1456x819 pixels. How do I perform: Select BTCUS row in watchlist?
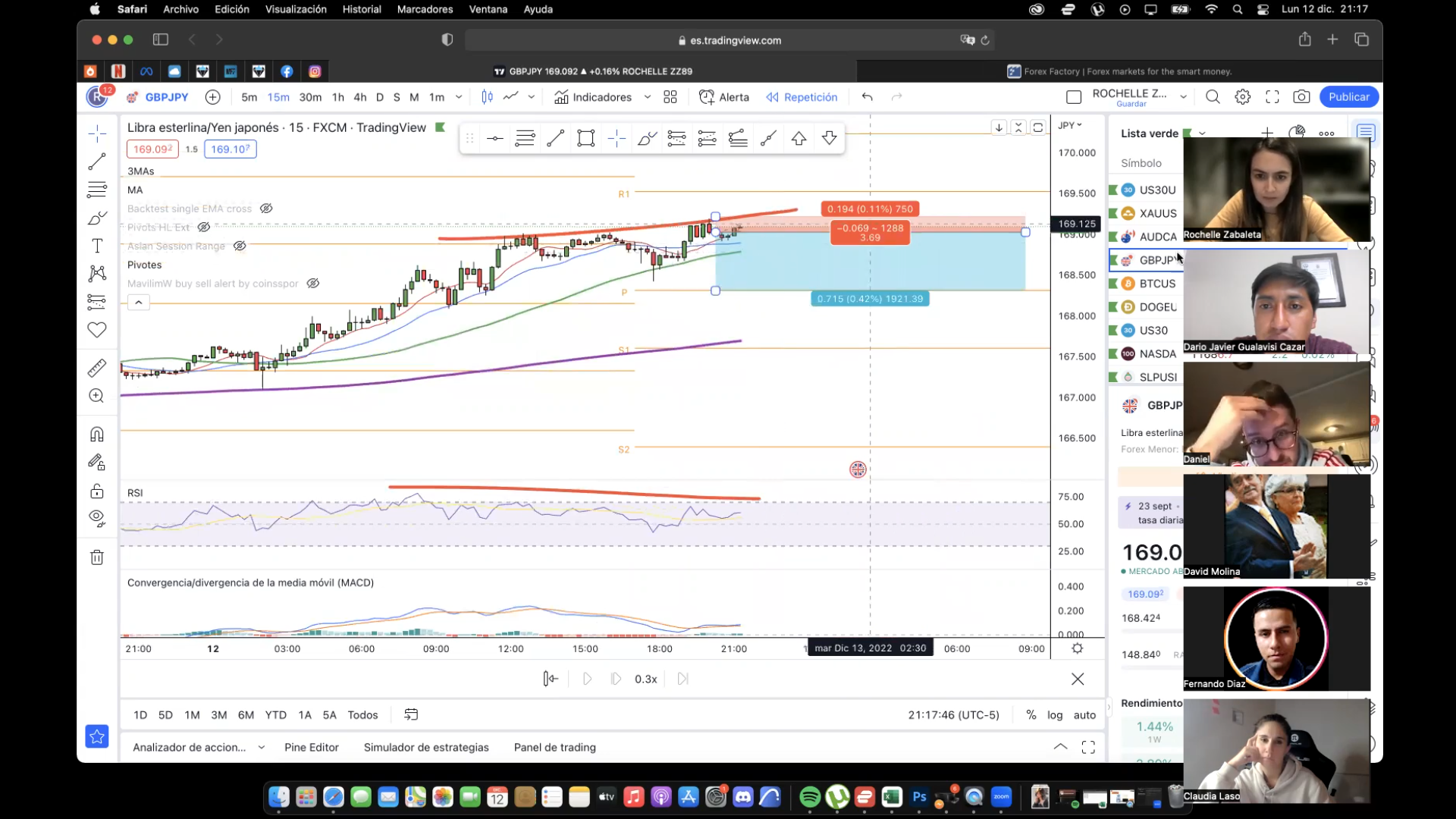[1147, 284]
